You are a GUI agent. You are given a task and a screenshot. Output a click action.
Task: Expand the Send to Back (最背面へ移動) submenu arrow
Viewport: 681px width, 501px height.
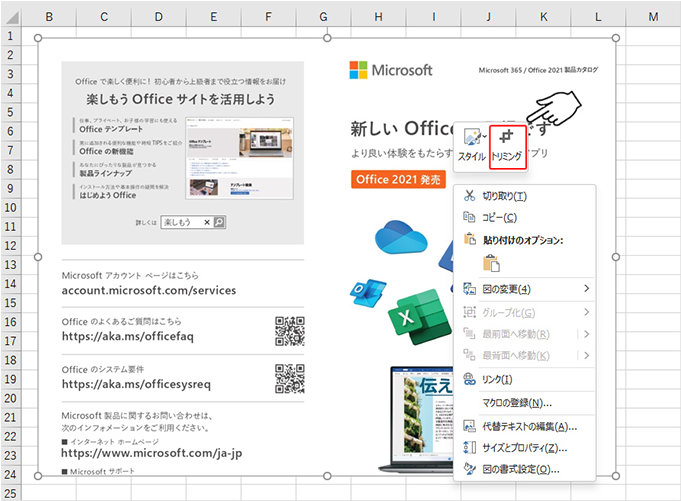(x=586, y=356)
